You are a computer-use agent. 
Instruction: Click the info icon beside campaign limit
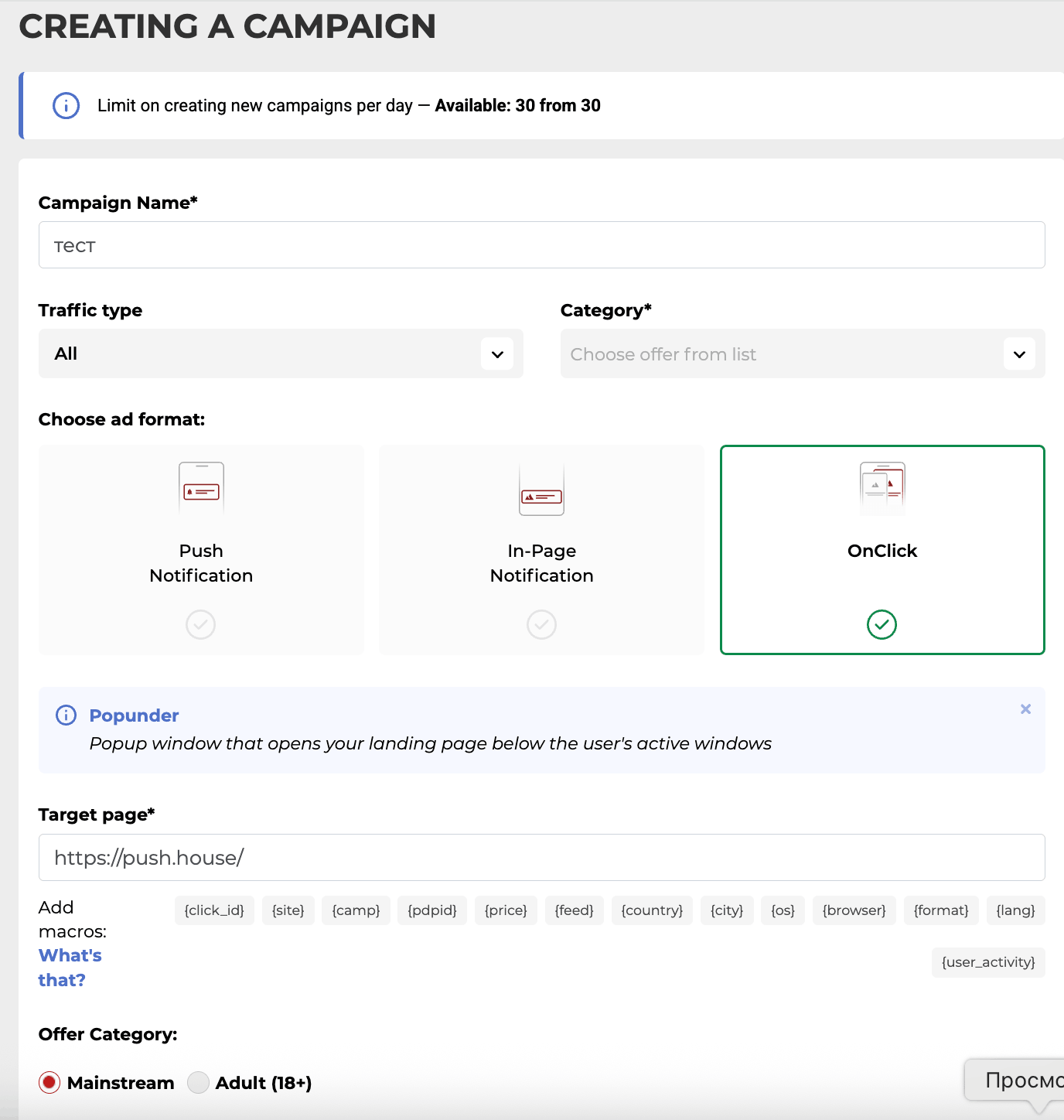click(x=66, y=106)
